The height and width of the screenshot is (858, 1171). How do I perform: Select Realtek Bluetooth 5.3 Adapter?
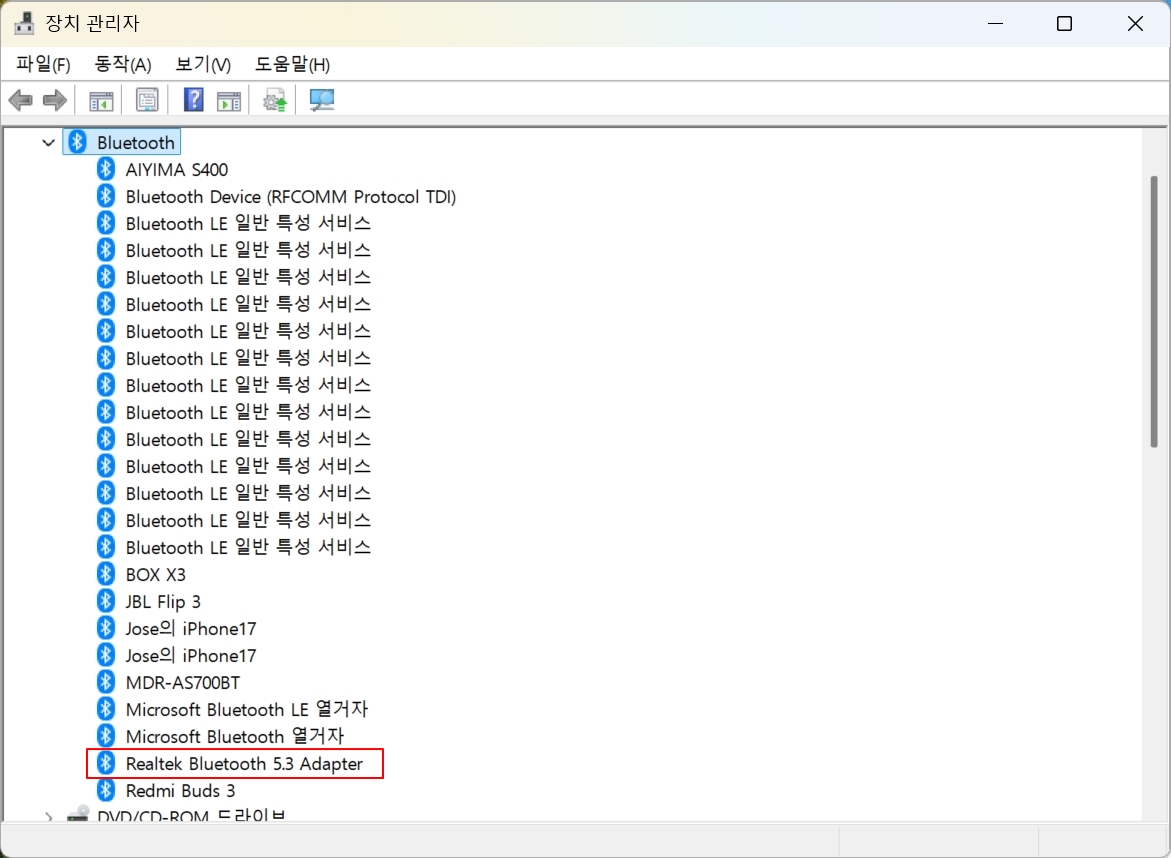coord(244,763)
